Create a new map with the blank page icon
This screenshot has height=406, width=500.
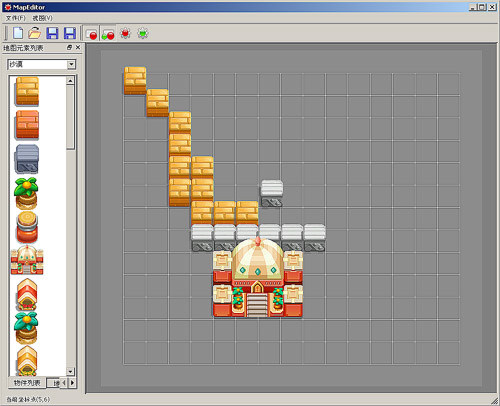(x=18, y=33)
